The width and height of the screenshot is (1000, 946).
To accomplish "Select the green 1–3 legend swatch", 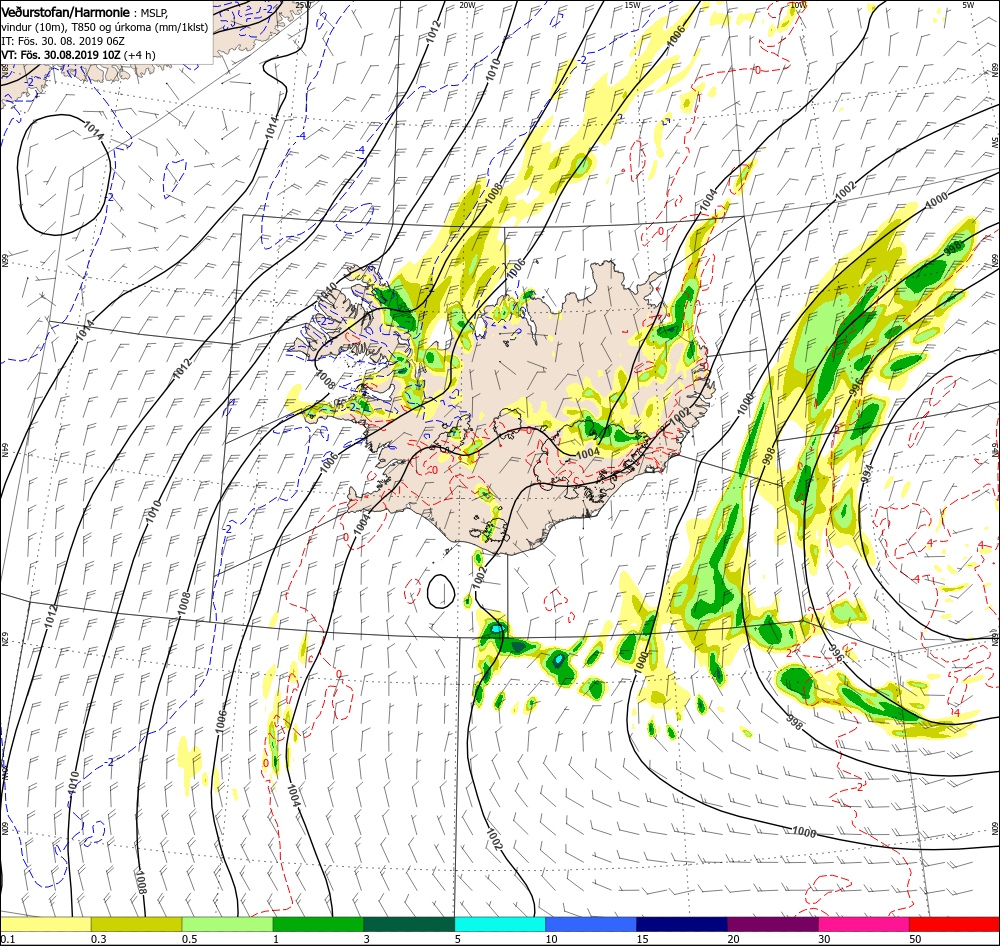I will pyautogui.click(x=318, y=924).
